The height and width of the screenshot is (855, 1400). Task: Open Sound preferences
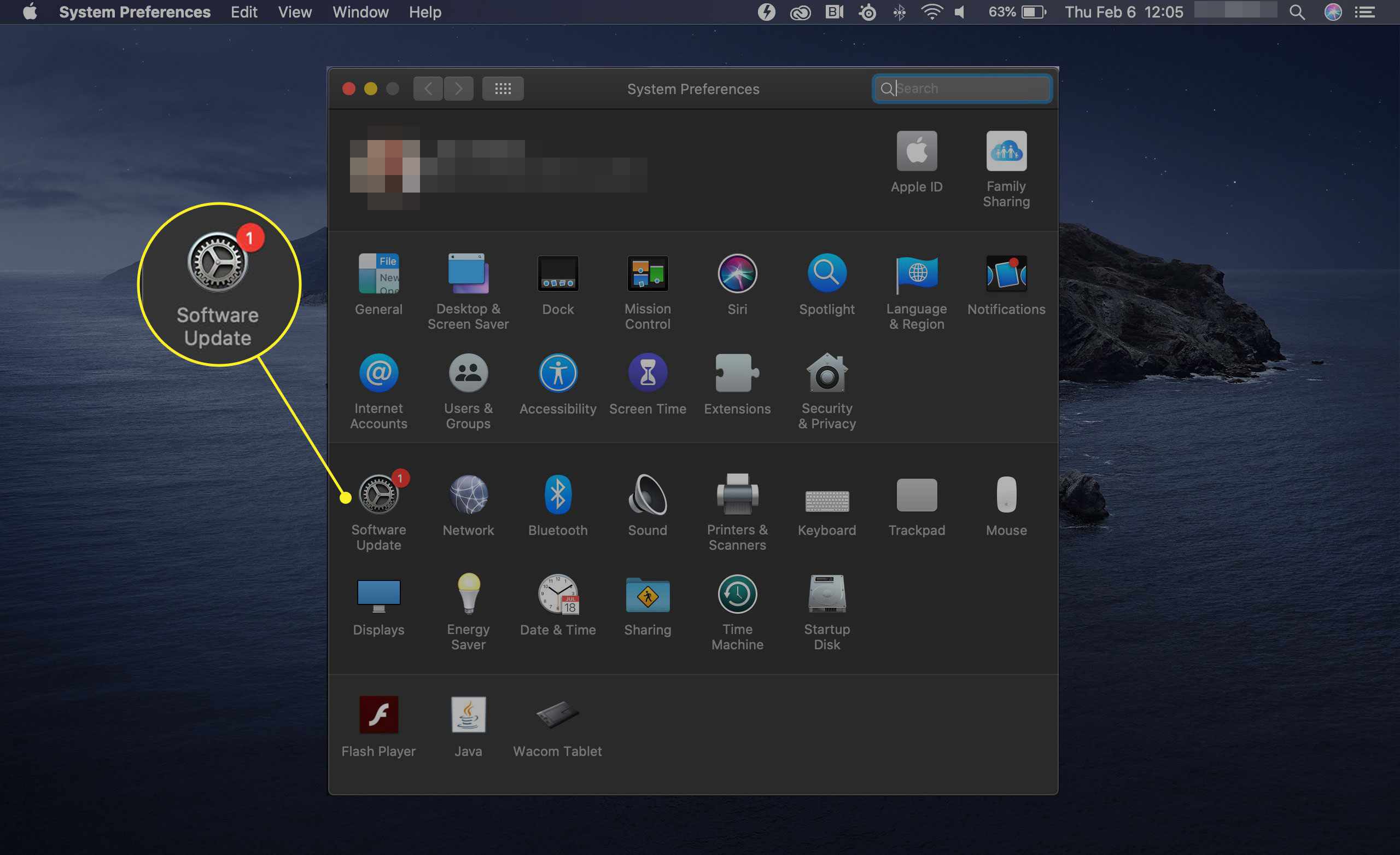click(647, 494)
